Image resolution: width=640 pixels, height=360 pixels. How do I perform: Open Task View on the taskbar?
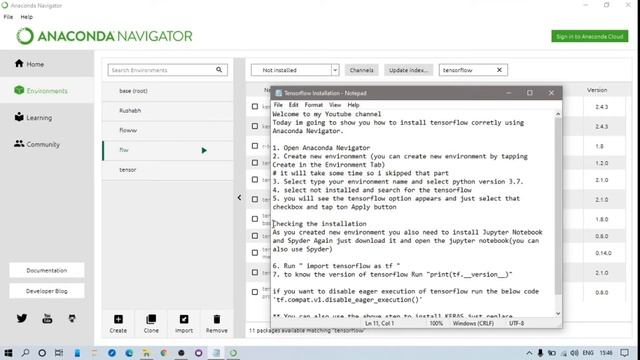coord(59,353)
